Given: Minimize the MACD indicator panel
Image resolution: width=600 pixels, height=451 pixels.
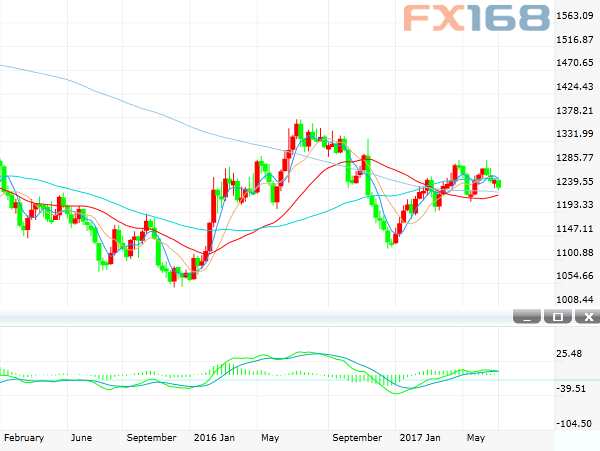Looking at the screenshot, I should [x=527, y=317].
